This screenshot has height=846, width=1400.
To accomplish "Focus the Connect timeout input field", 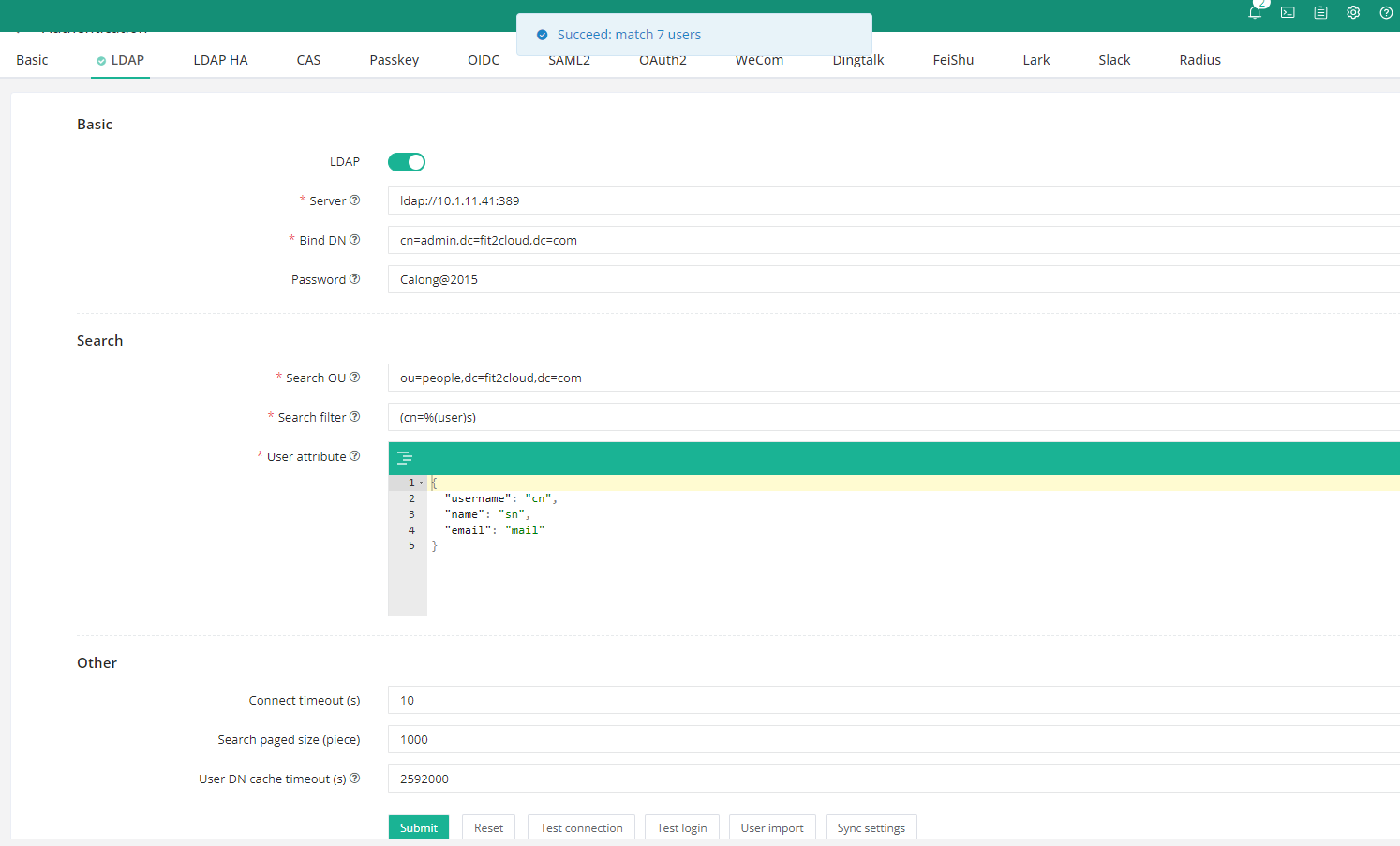I will pos(894,700).
